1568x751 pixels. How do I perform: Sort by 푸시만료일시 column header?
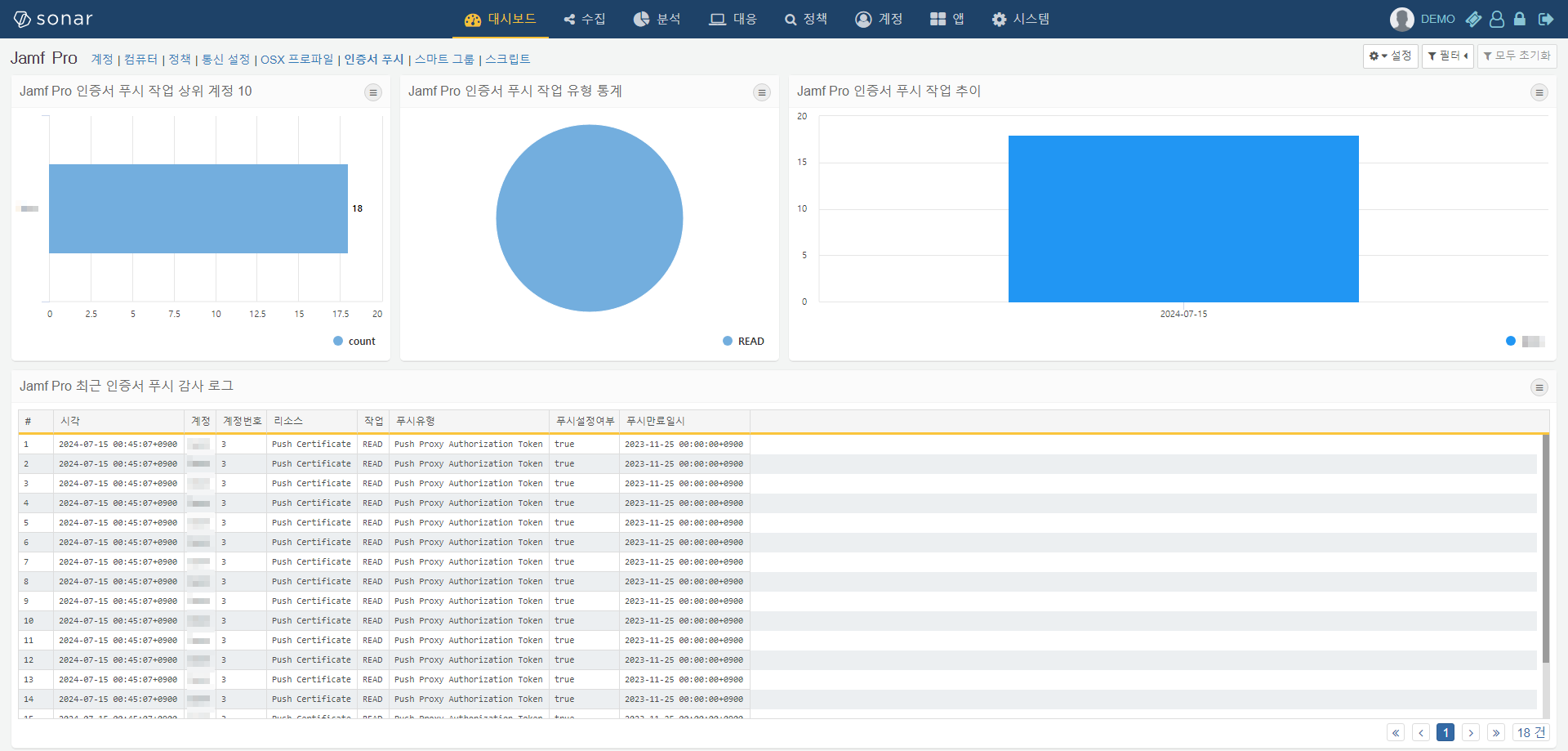pos(684,421)
